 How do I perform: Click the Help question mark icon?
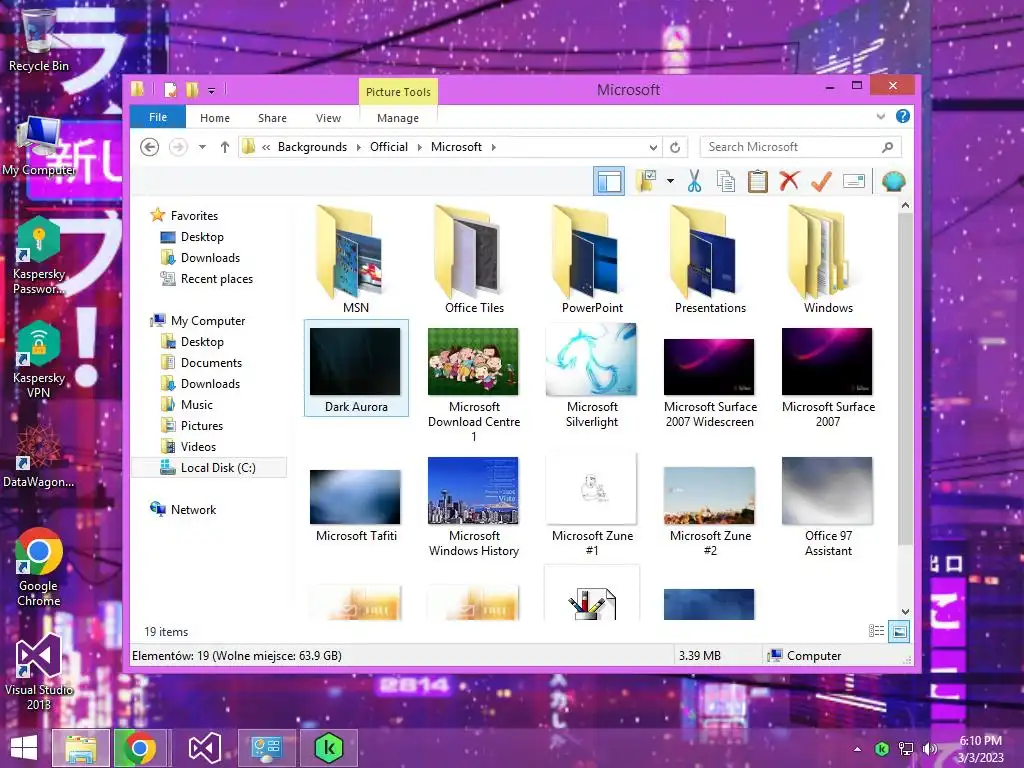[x=903, y=116]
